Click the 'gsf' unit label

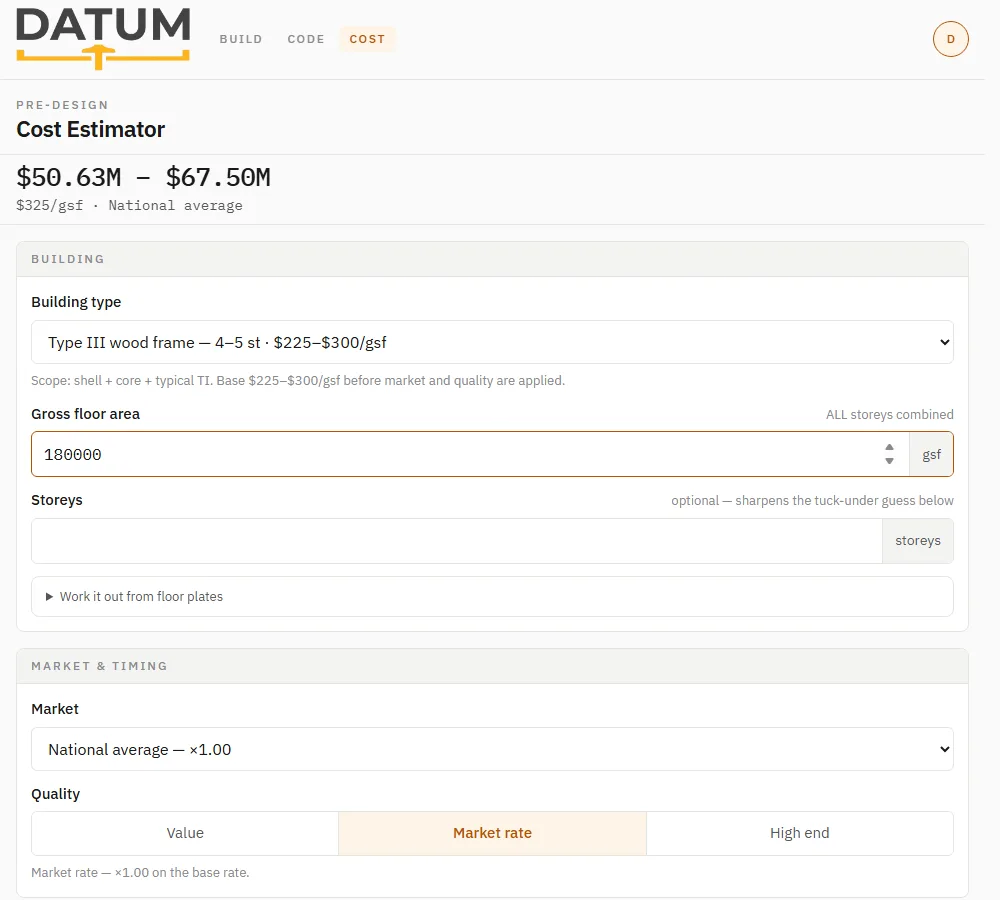tap(931, 454)
